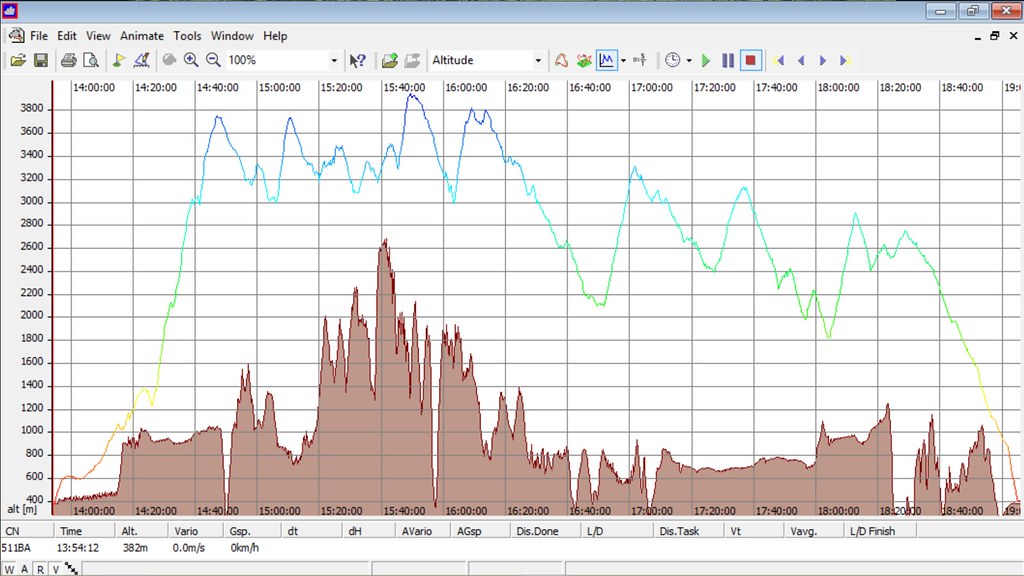Expand the graph view options arrow

coord(623,61)
